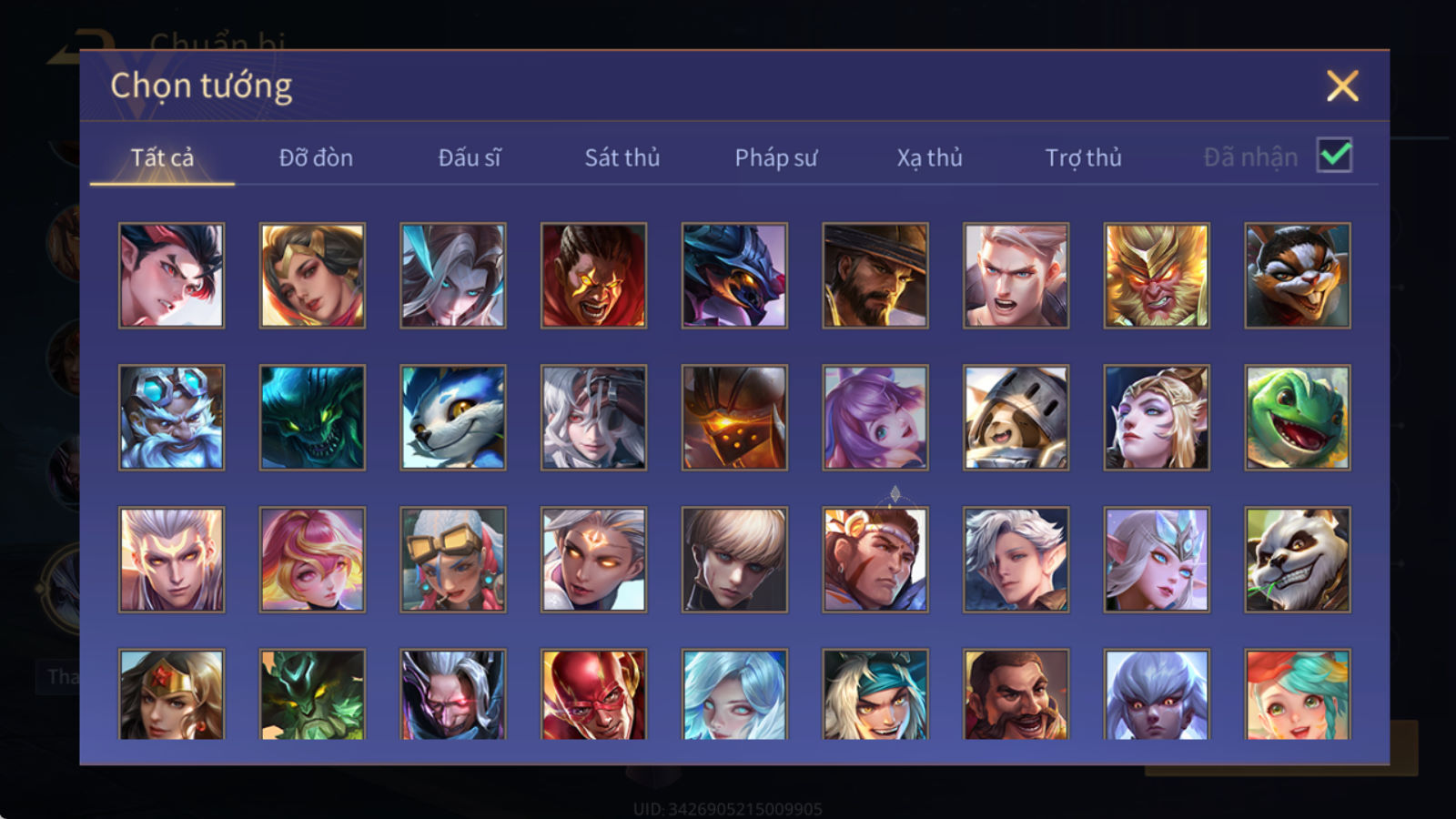Choose the Wonder Woman hero portrait
Screen dimensions: 1456x819
coord(171,693)
